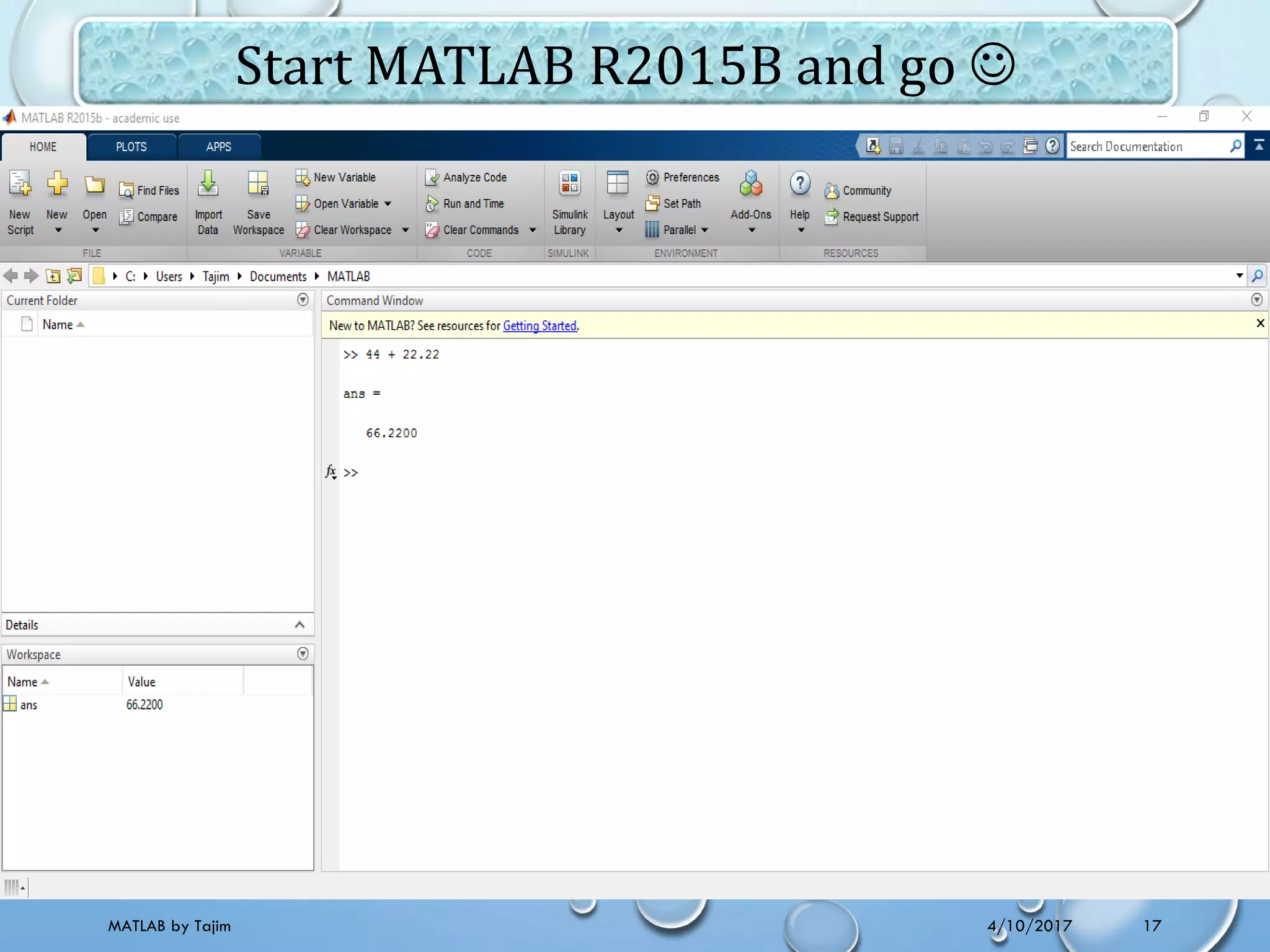Click the status bar busy indicator
The width and height of the screenshot is (1270, 952).
point(14,888)
